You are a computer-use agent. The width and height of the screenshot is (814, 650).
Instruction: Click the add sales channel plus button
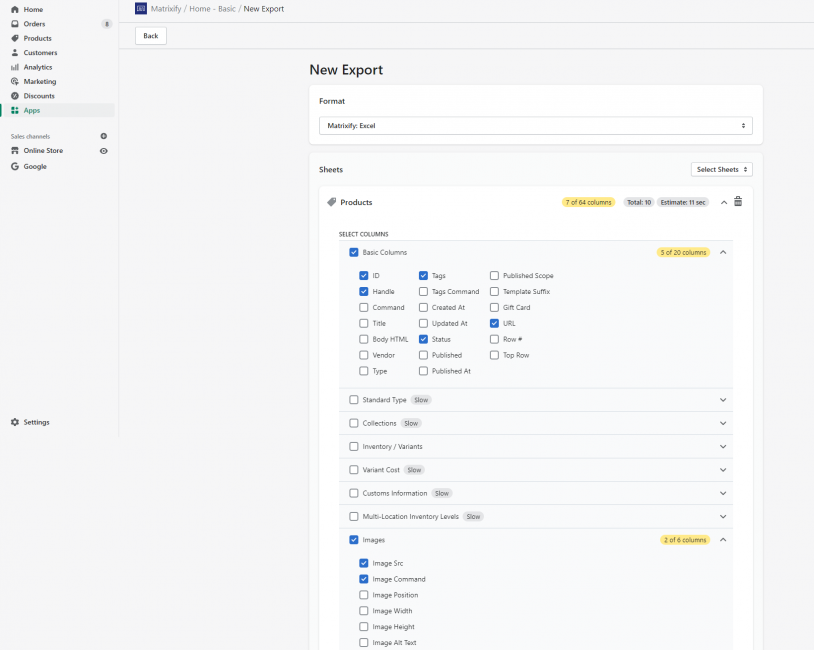tap(103, 135)
